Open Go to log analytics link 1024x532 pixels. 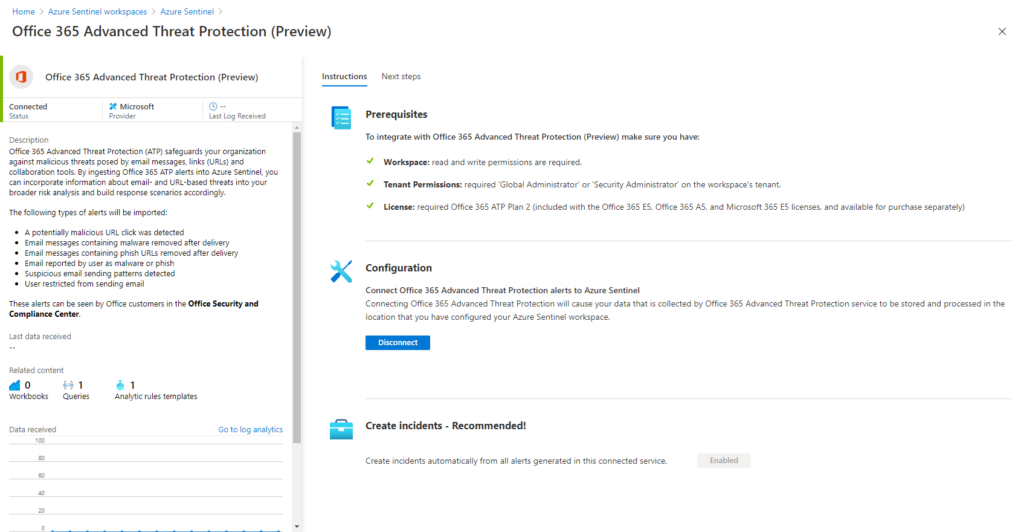[250, 430]
